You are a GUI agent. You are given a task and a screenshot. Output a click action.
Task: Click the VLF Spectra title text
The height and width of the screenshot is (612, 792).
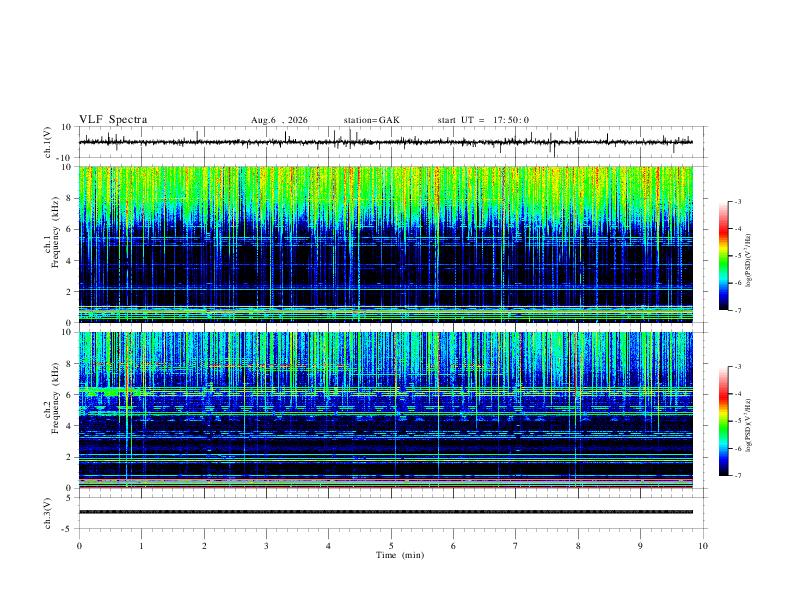coord(113,120)
